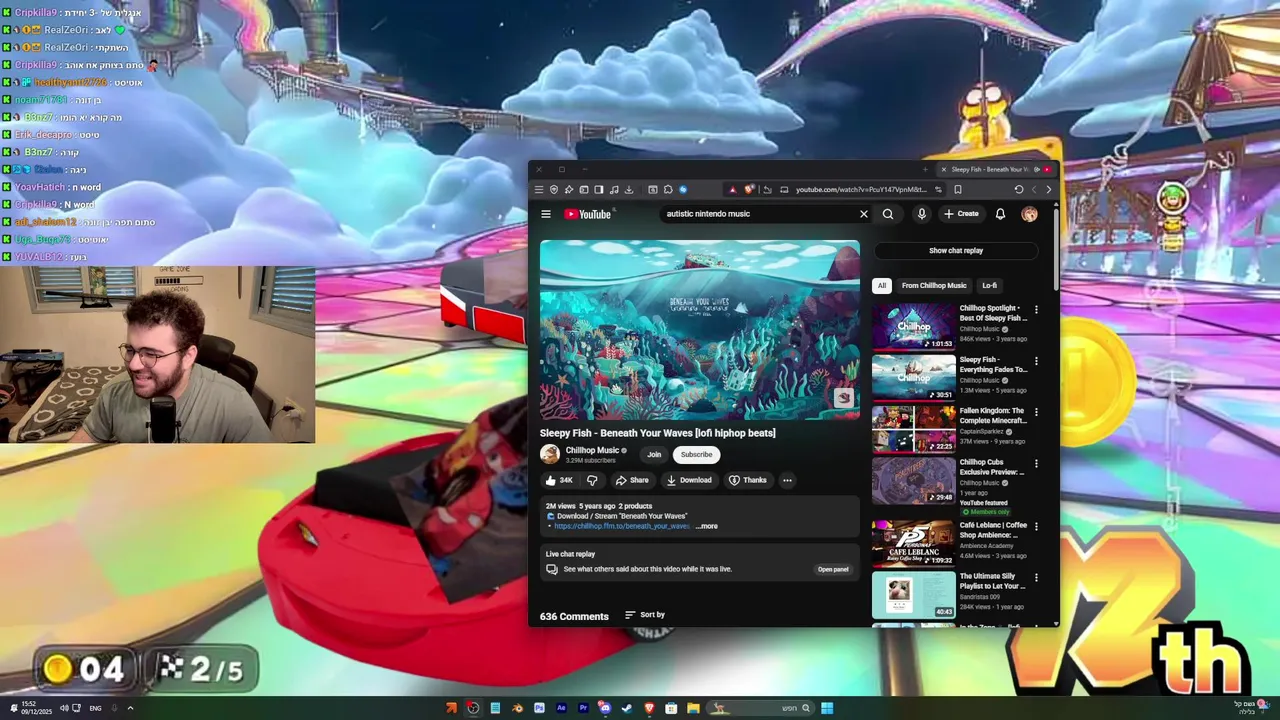Click the ENG language indicator in tray
1280x720 pixels.
tap(95, 709)
